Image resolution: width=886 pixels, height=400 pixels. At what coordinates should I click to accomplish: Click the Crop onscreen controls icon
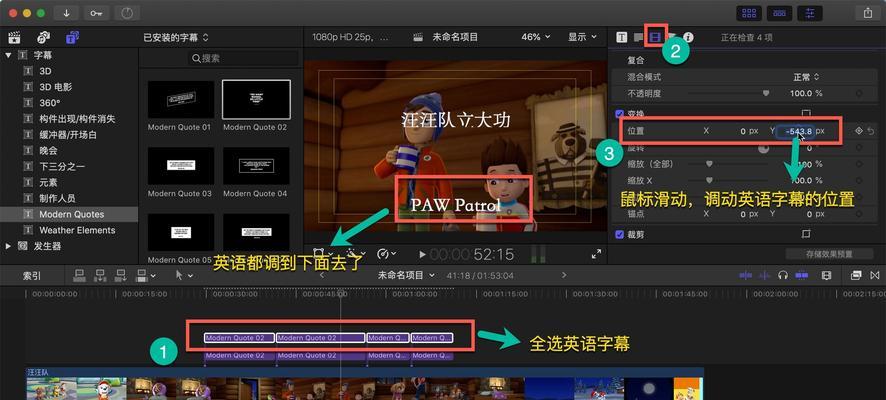[x=806, y=234]
